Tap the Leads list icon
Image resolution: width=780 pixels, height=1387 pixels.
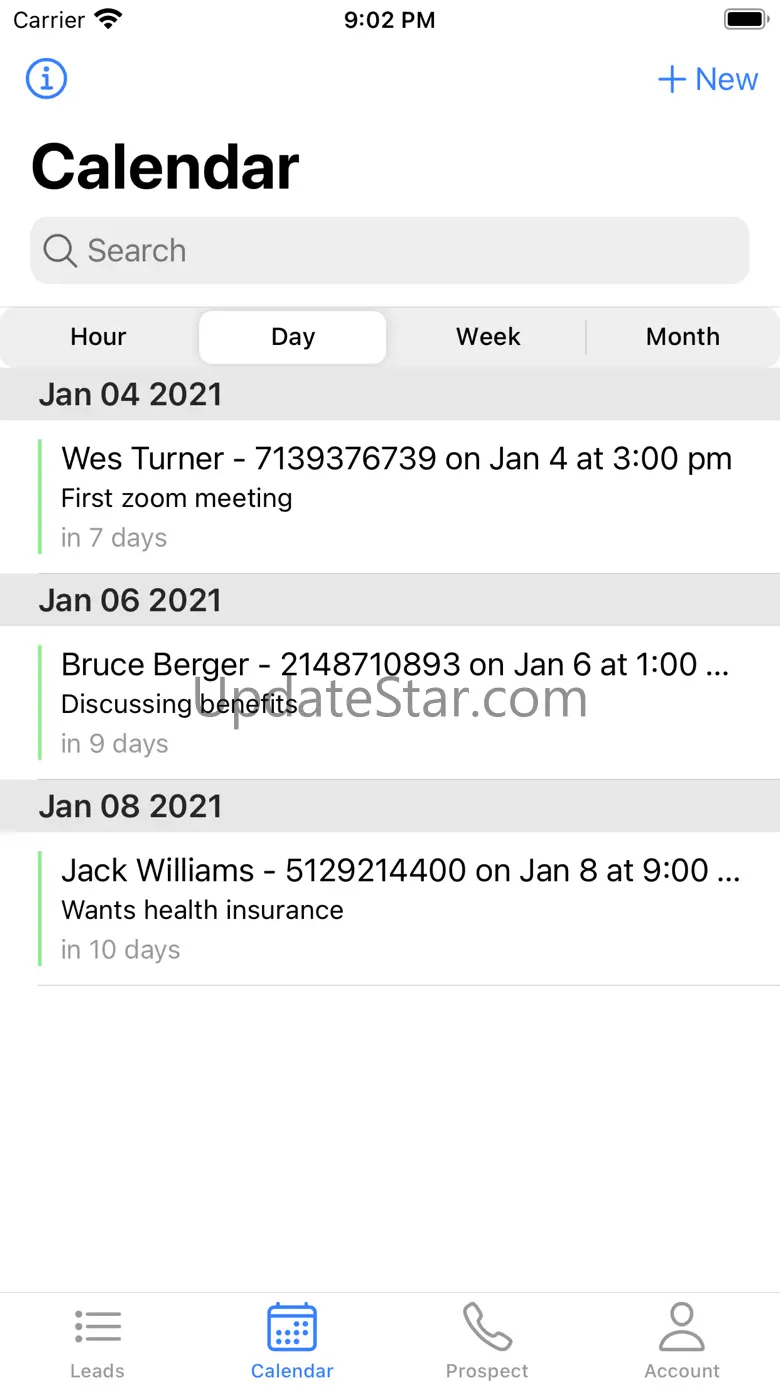(98, 1328)
